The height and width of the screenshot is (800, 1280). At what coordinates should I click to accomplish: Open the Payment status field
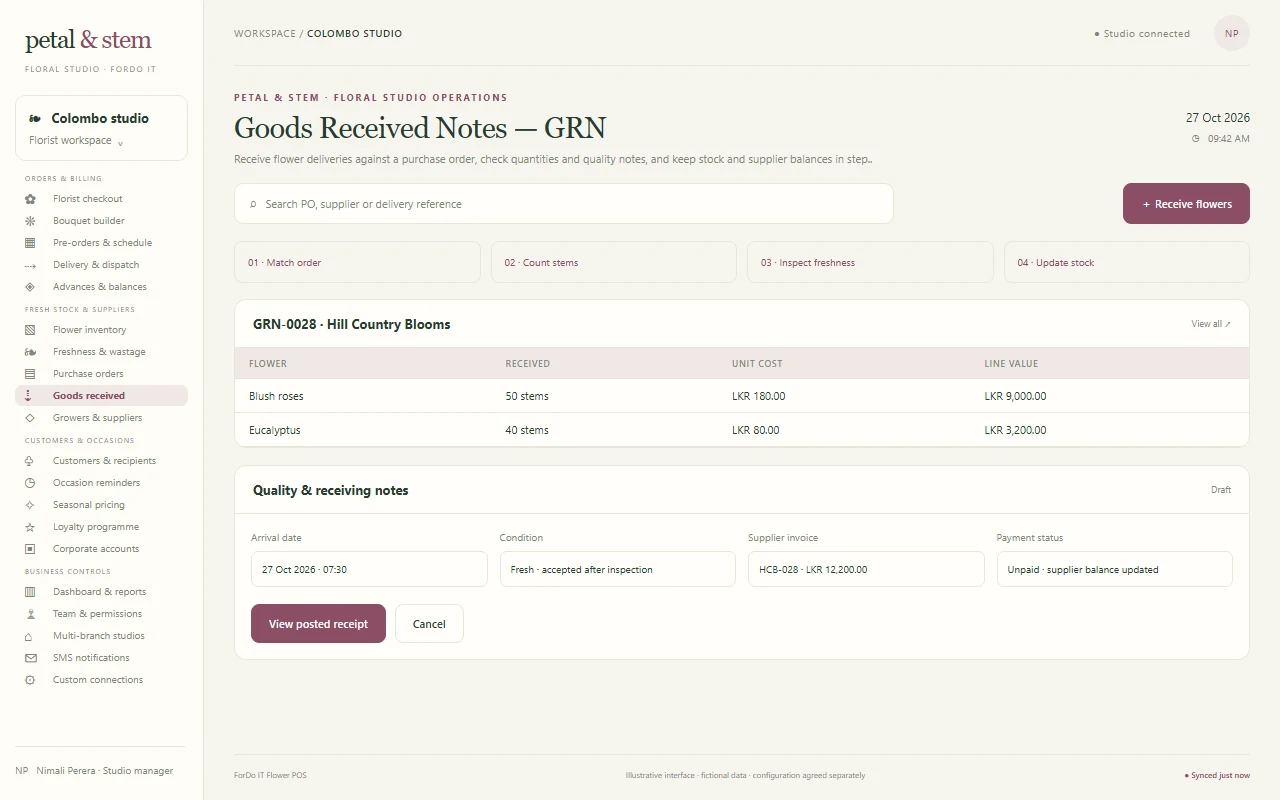[x=1114, y=569]
